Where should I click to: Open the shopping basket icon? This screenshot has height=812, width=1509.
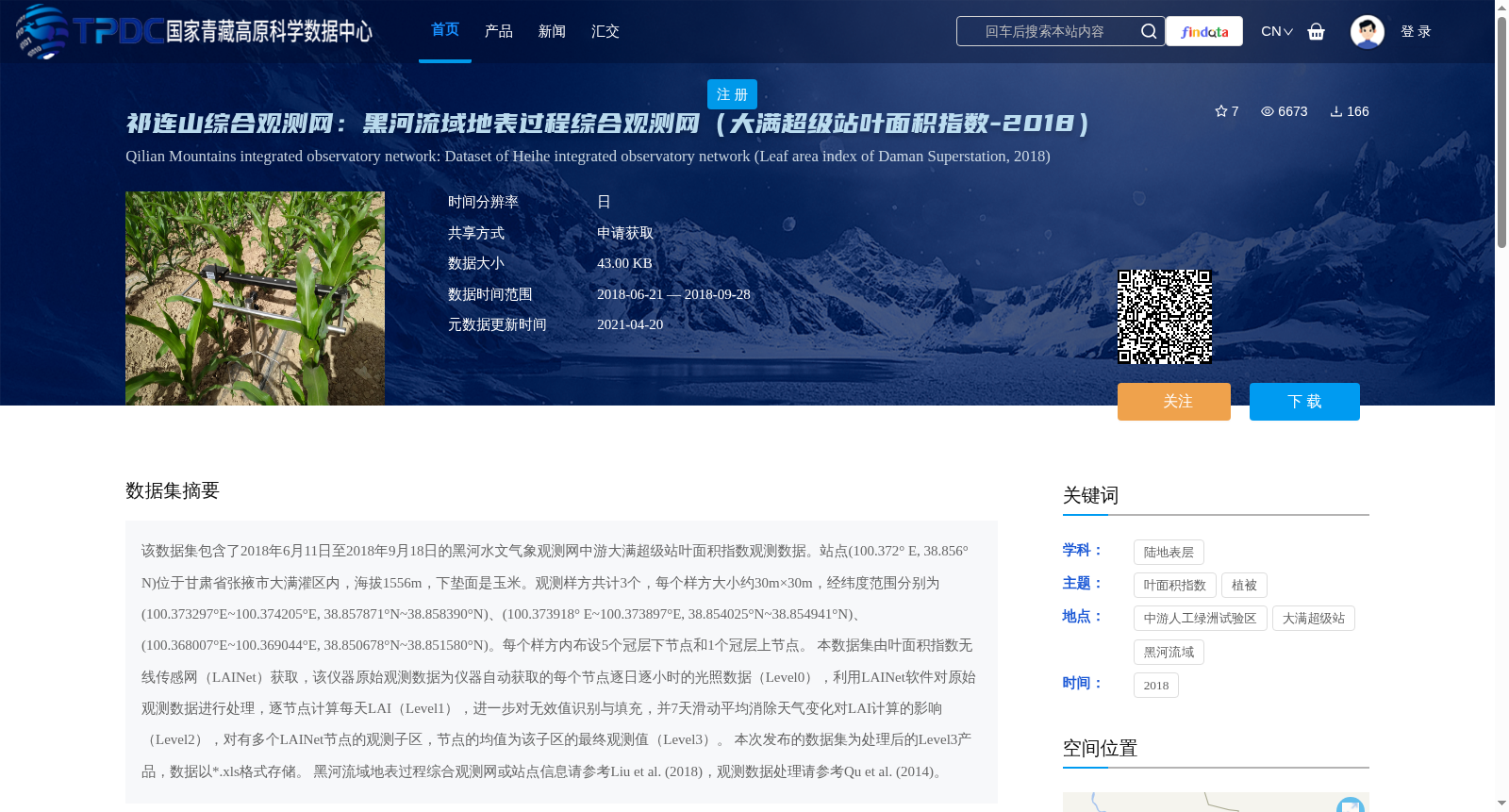click(1317, 32)
